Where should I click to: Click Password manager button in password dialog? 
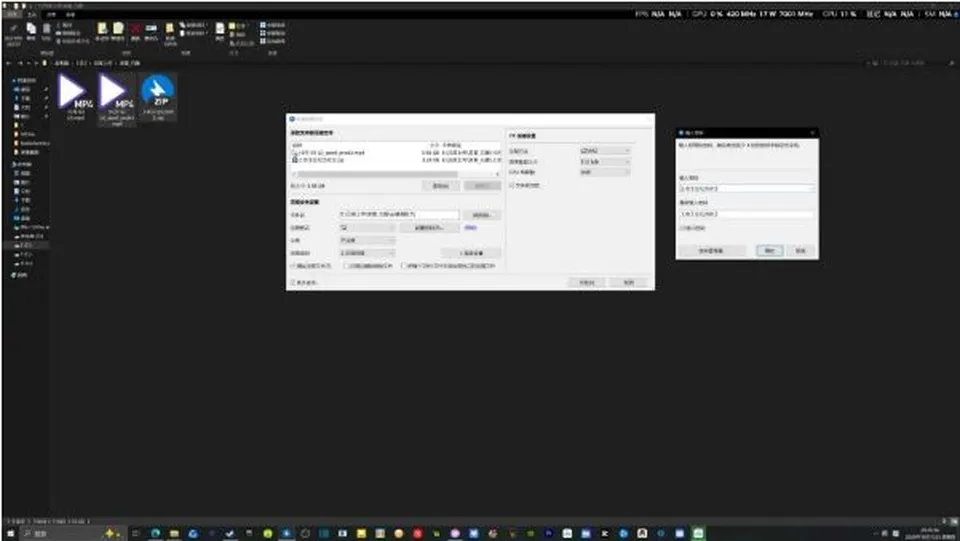tap(713, 250)
